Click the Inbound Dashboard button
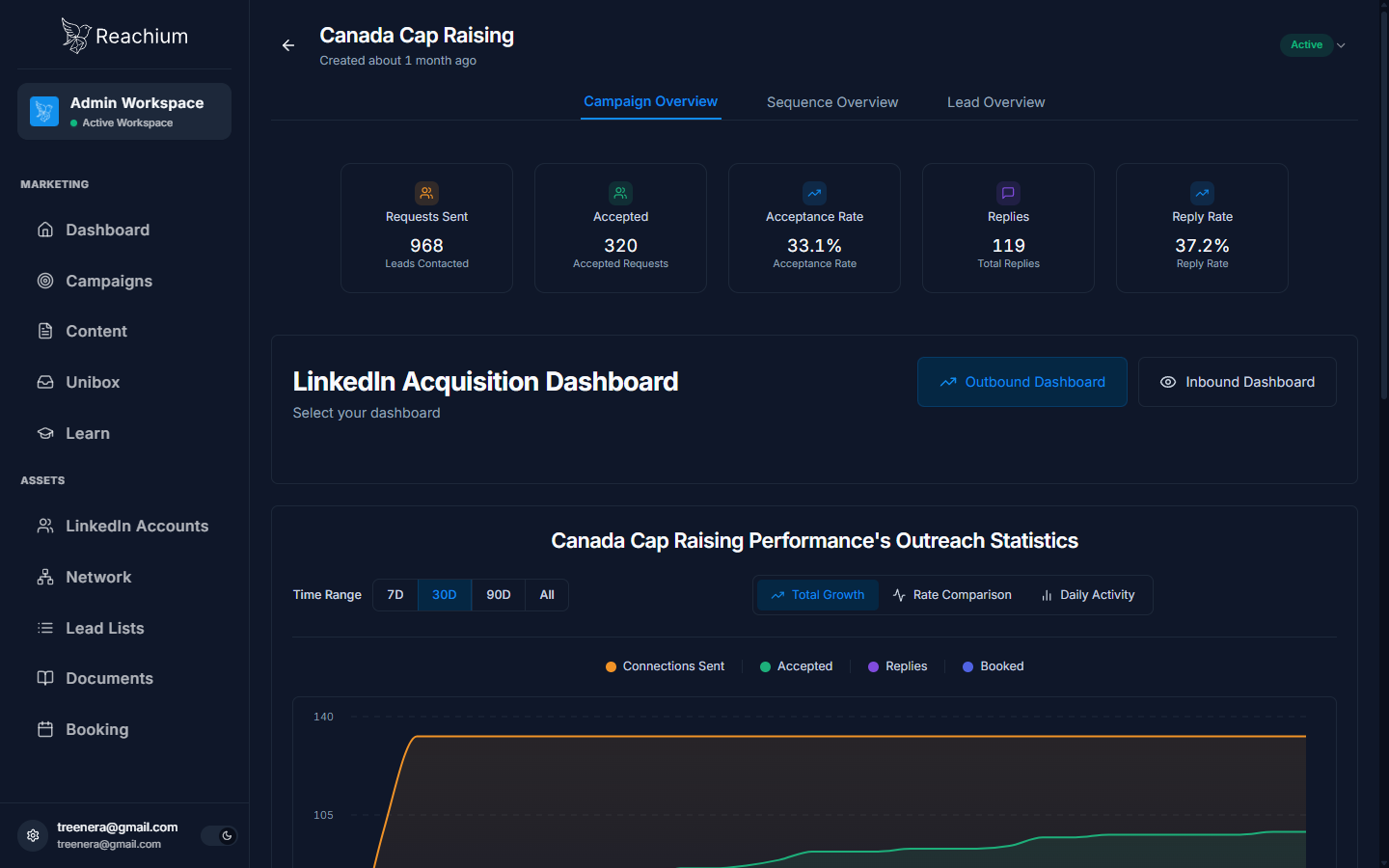This screenshot has width=1389, height=868. click(1238, 382)
